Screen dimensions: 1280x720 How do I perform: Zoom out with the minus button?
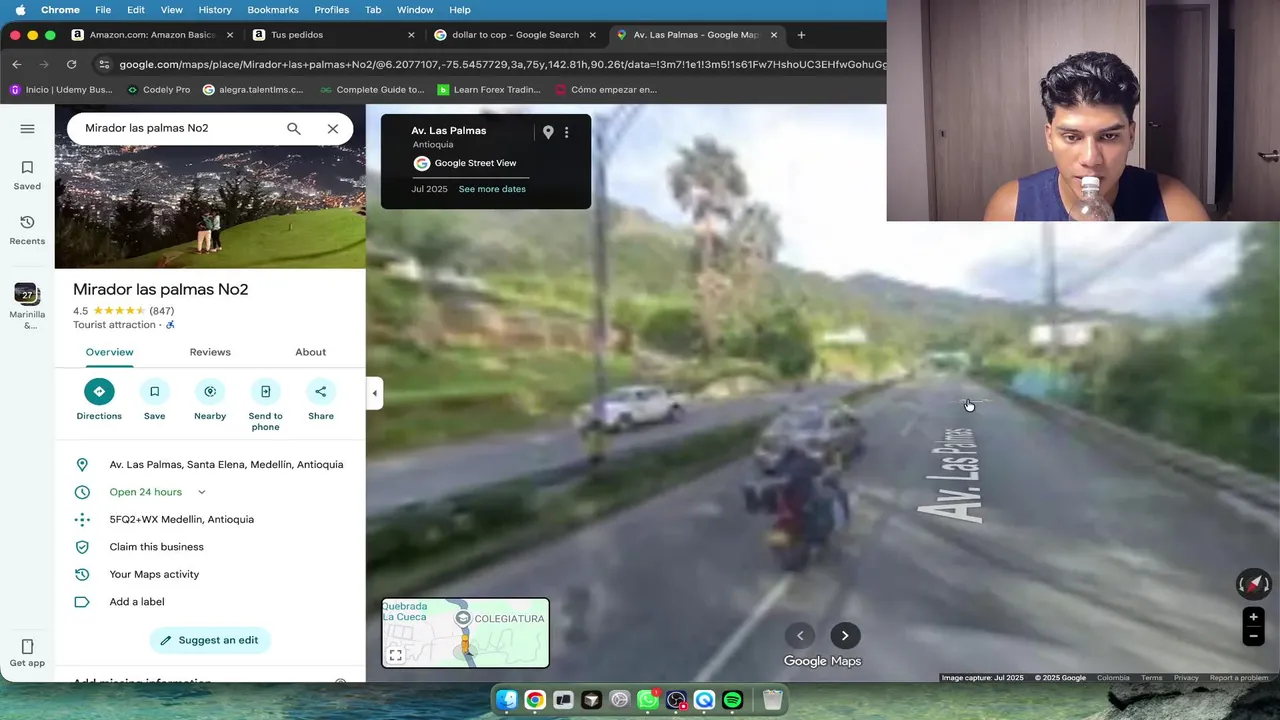[x=1253, y=636]
